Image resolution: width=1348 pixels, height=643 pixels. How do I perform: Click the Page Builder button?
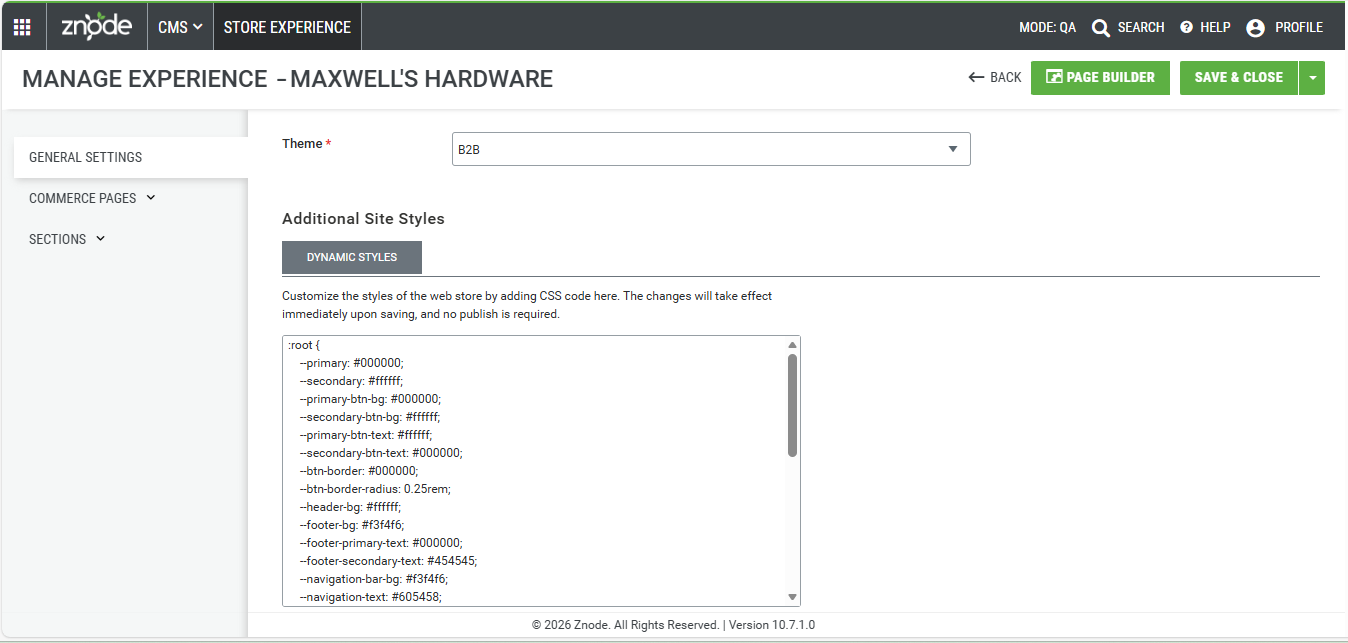(1100, 78)
